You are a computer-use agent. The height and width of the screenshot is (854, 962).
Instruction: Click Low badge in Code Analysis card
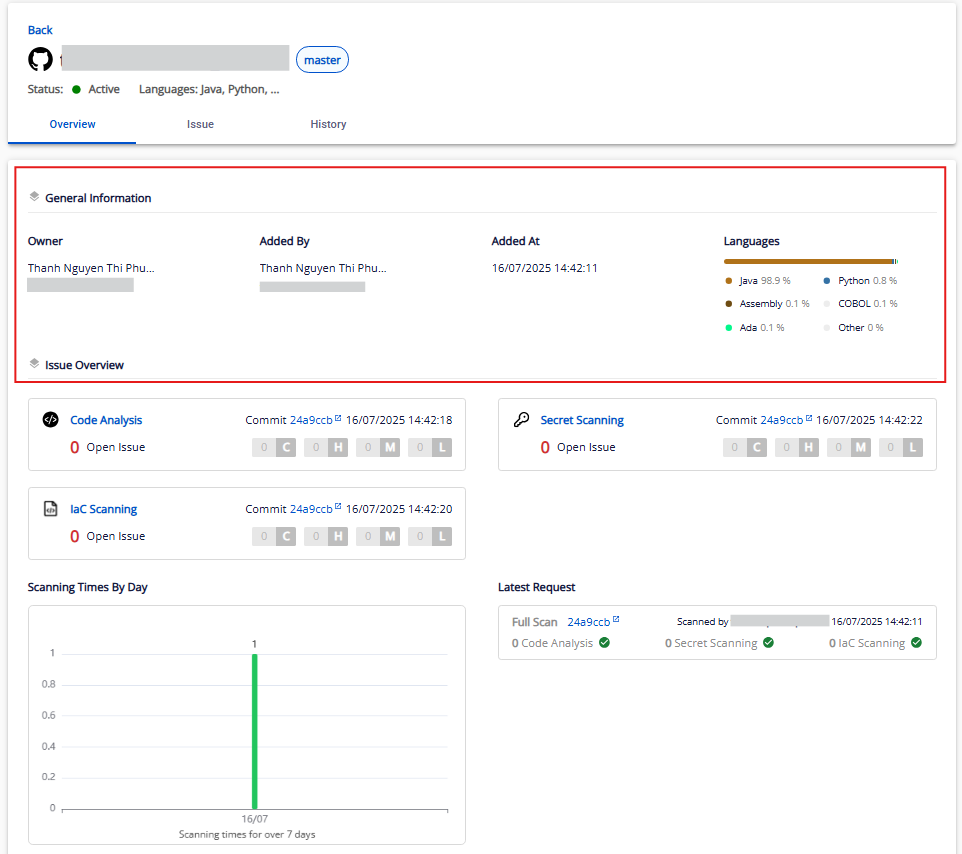pyautogui.click(x=430, y=447)
